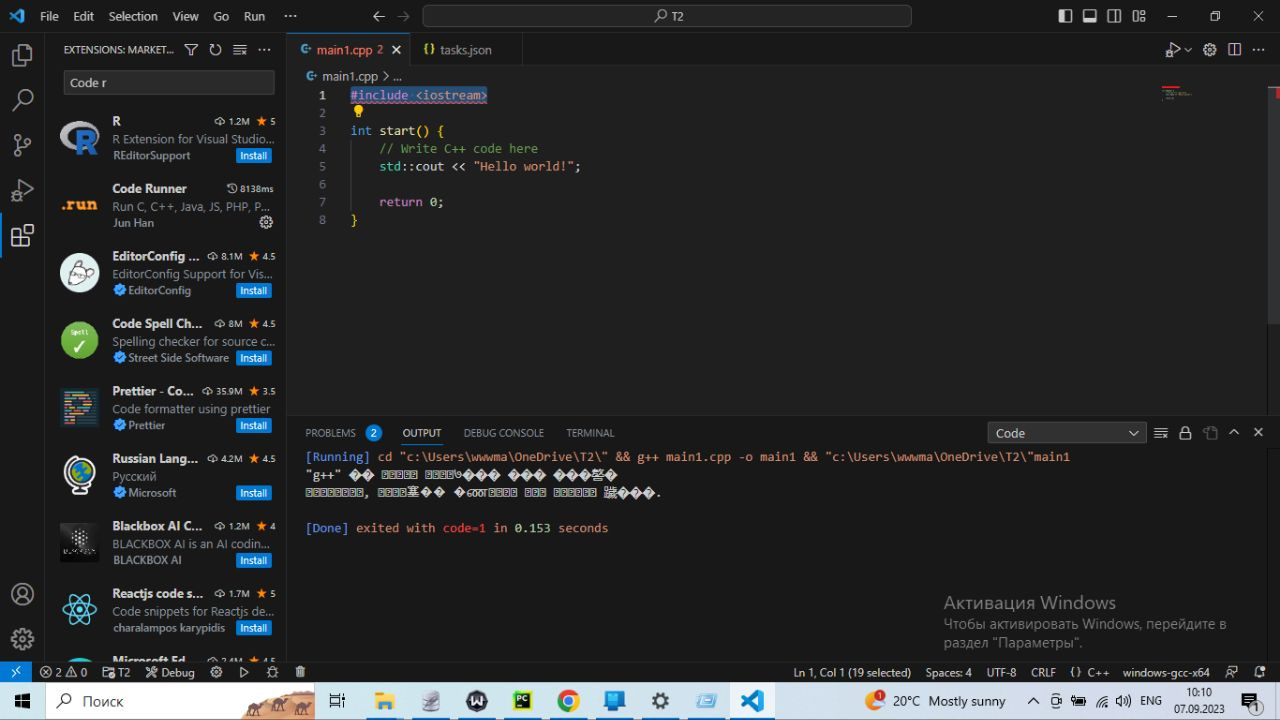Image resolution: width=1280 pixels, height=720 pixels.
Task: Open the Search view in activity bar
Action: click(22, 100)
